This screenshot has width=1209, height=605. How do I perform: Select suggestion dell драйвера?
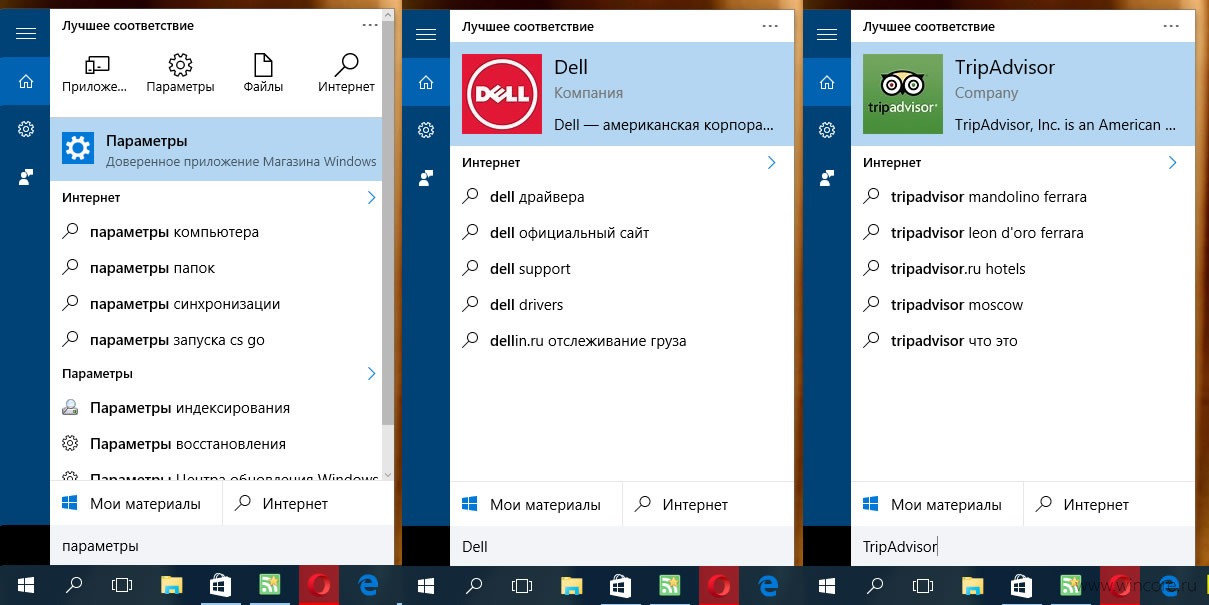pos(622,197)
